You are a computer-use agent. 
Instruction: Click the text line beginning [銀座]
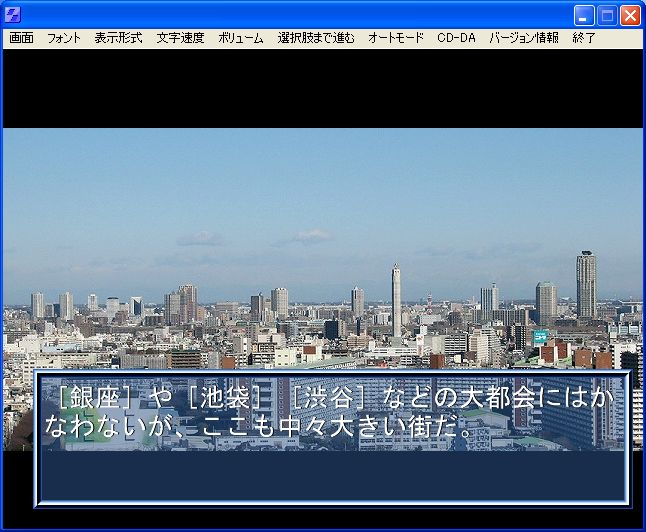point(334,398)
